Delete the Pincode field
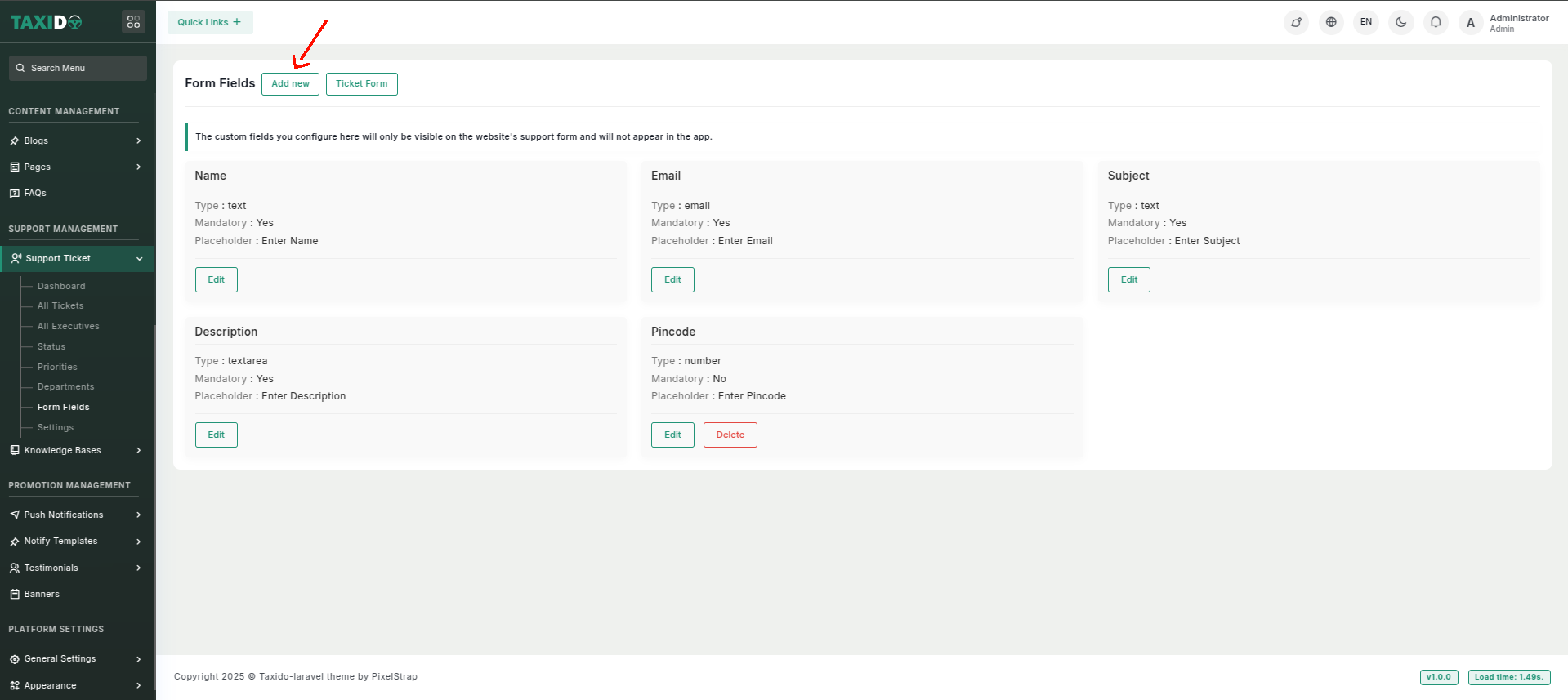 click(x=730, y=435)
